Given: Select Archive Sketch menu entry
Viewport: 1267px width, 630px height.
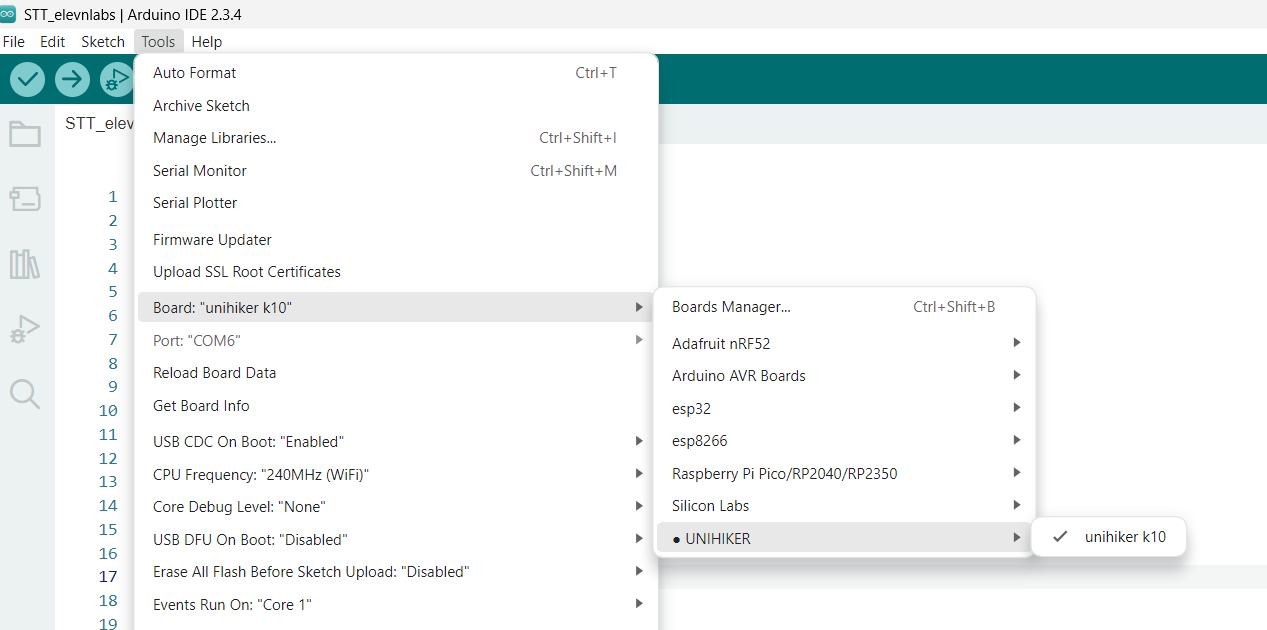Looking at the screenshot, I should pyautogui.click(x=396, y=106).
